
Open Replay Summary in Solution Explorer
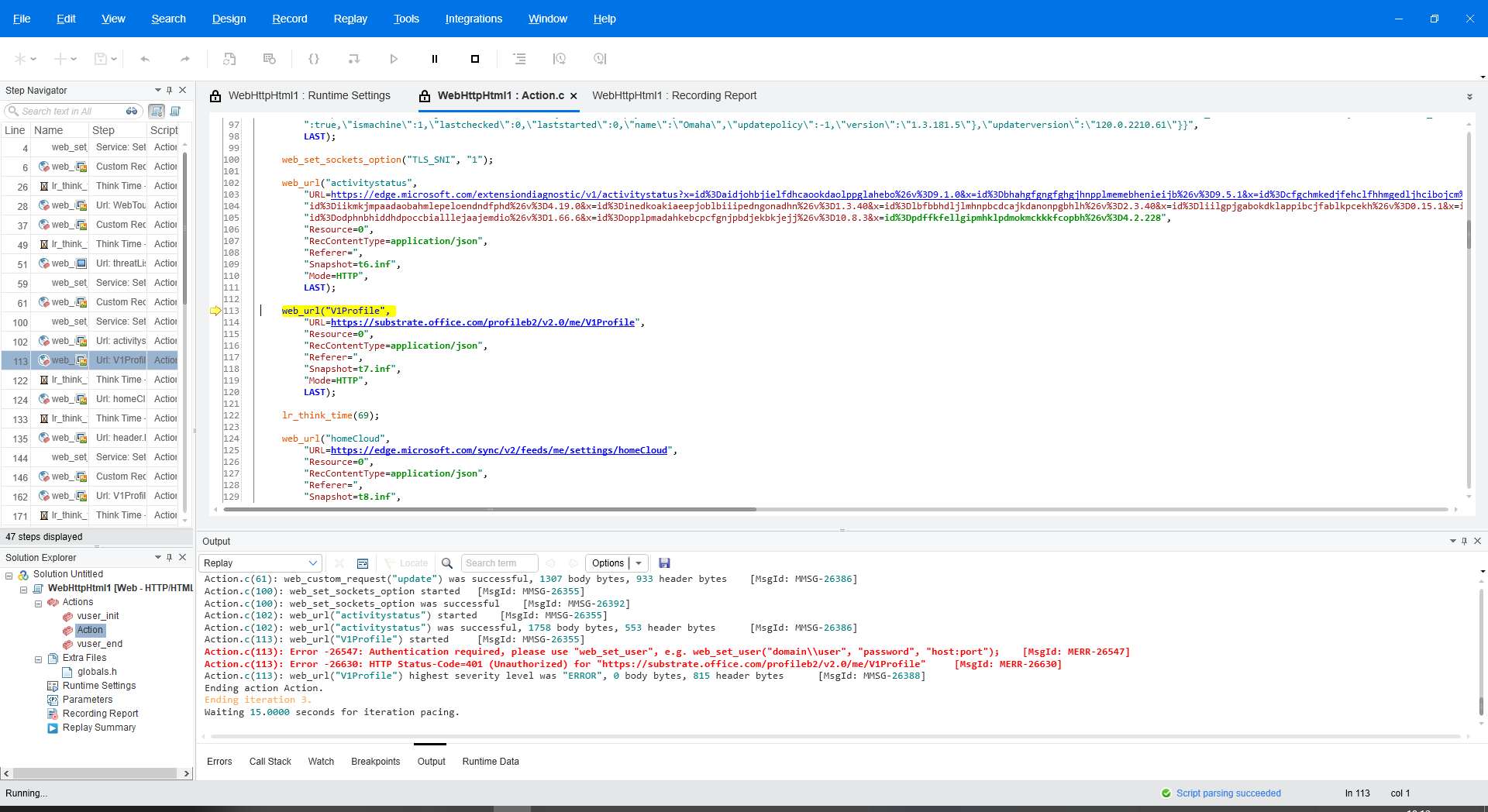tap(99, 728)
